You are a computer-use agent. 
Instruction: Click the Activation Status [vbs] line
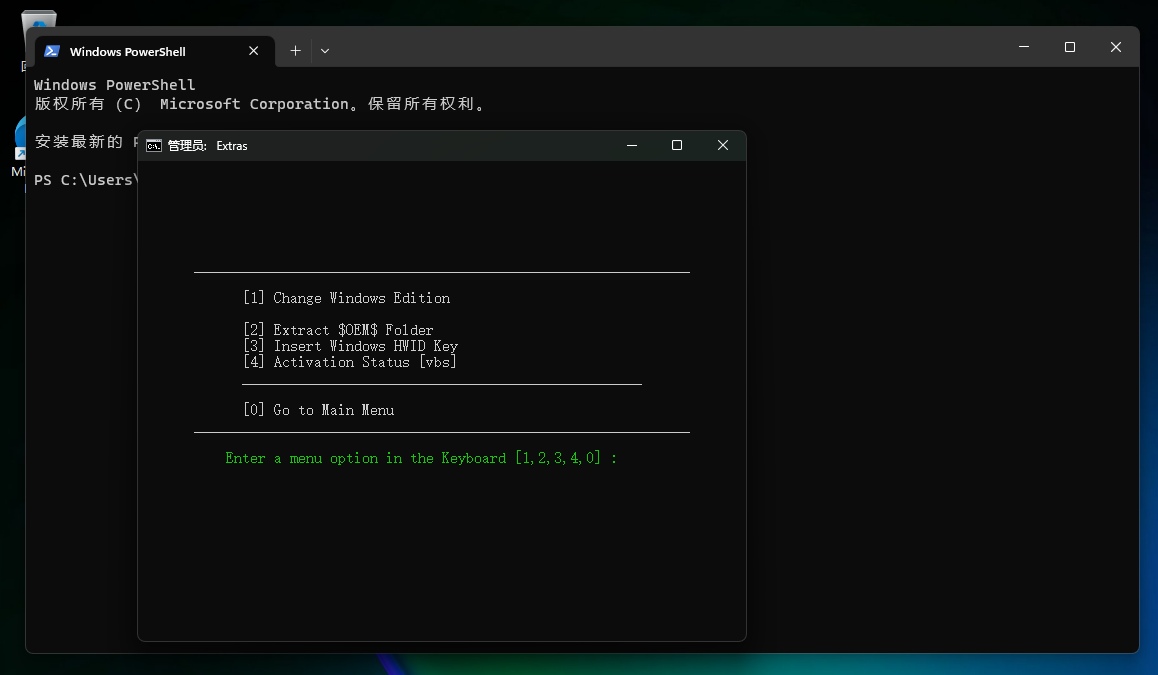350,362
